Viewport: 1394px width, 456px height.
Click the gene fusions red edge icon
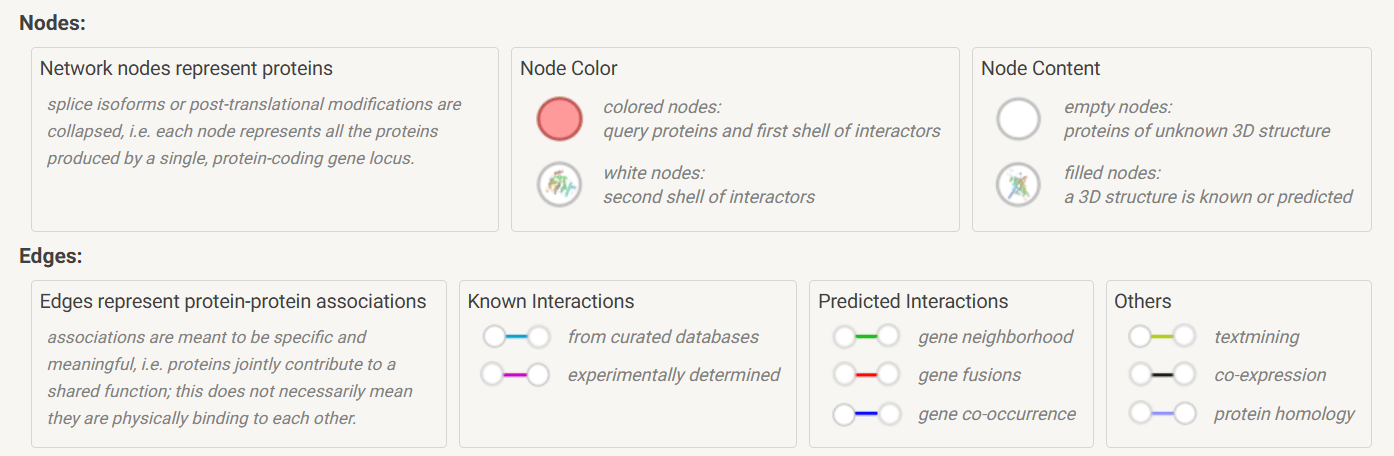coord(866,375)
